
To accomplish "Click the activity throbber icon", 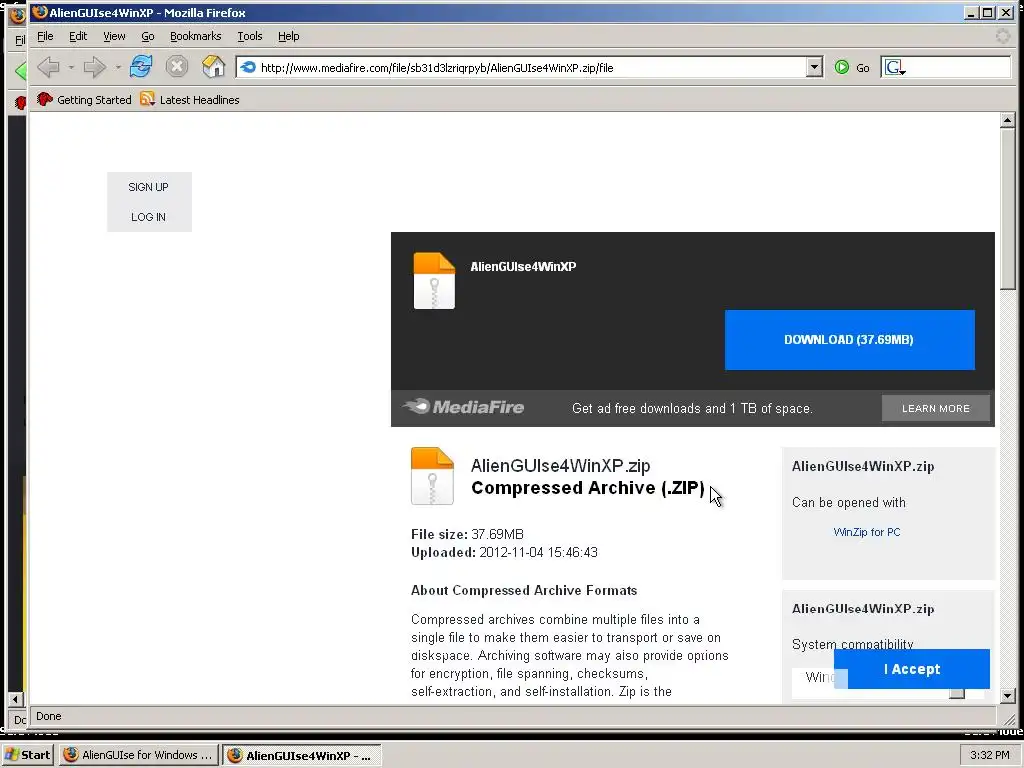I will tap(1003, 36).
